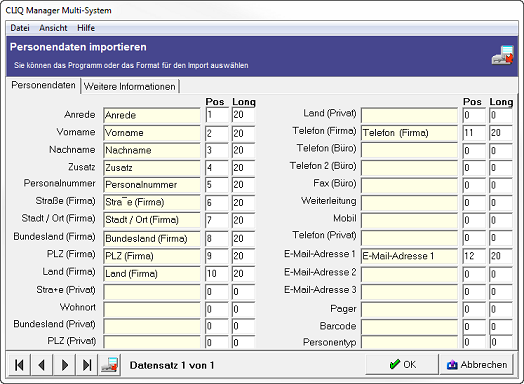The image size is (524, 384).
Task: Jump to last record navigation button
Action: tap(87, 365)
